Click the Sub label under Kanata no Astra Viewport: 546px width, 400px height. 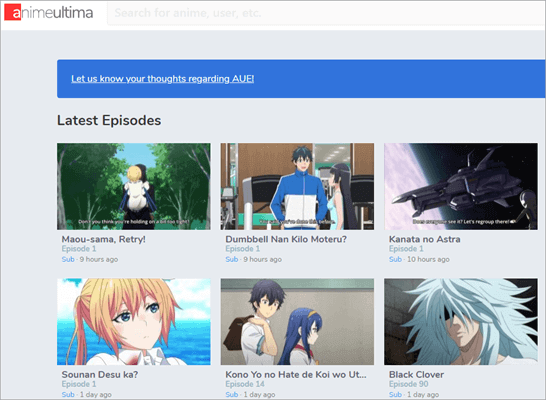[x=395, y=259]
